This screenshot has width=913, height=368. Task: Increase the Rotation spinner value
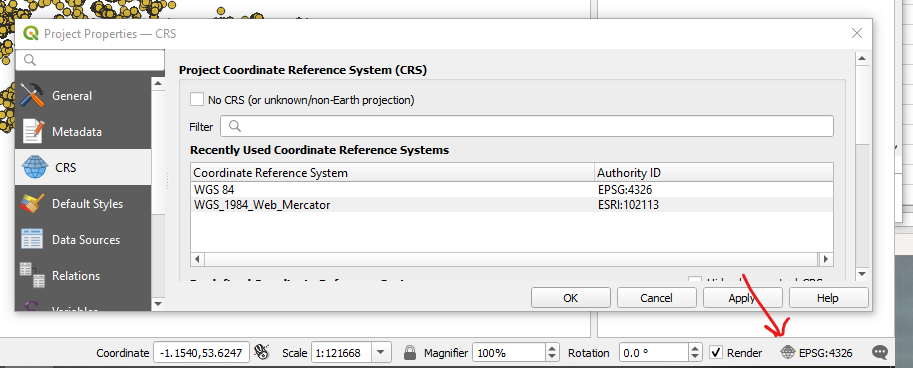[x=696, y=348]
